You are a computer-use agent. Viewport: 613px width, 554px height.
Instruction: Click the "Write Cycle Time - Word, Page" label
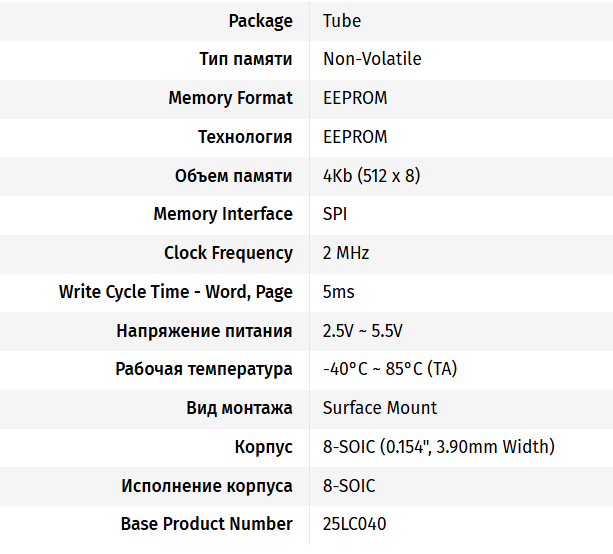(x=176, y=292)
